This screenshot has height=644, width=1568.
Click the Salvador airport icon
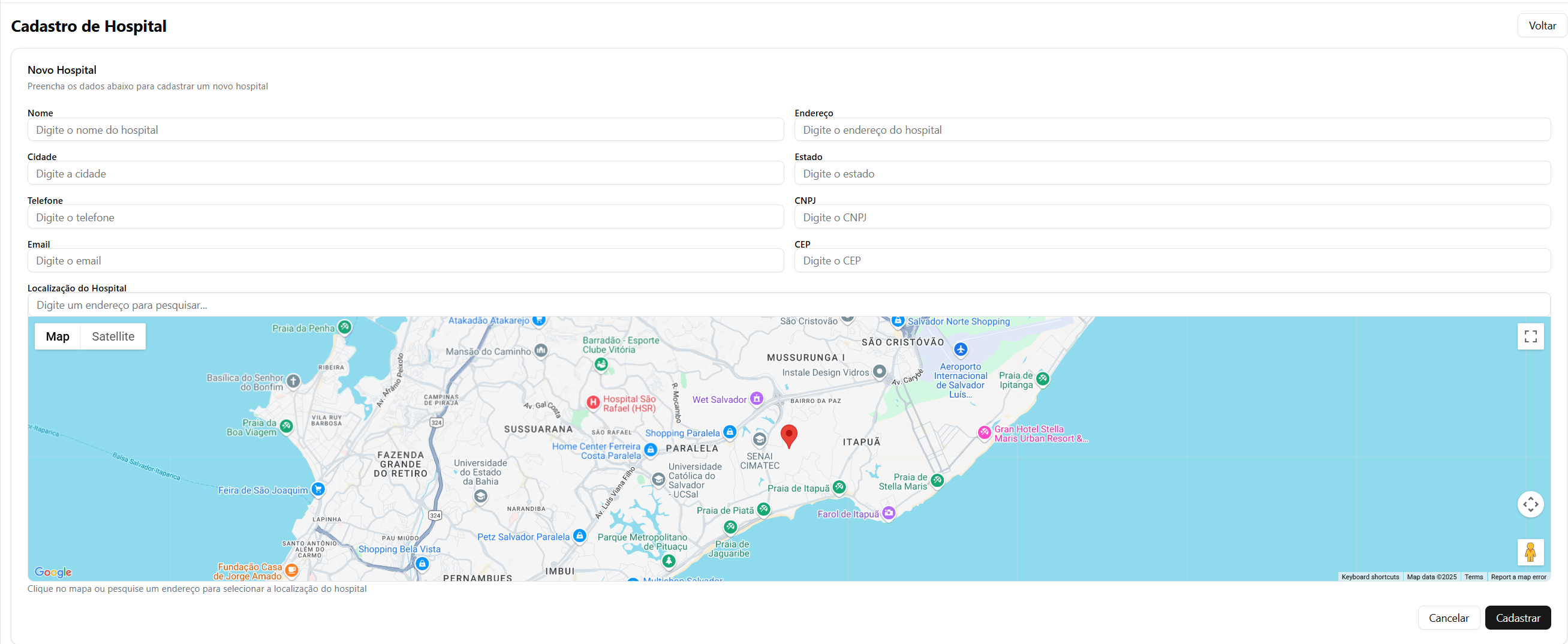(x=961, y=350)
